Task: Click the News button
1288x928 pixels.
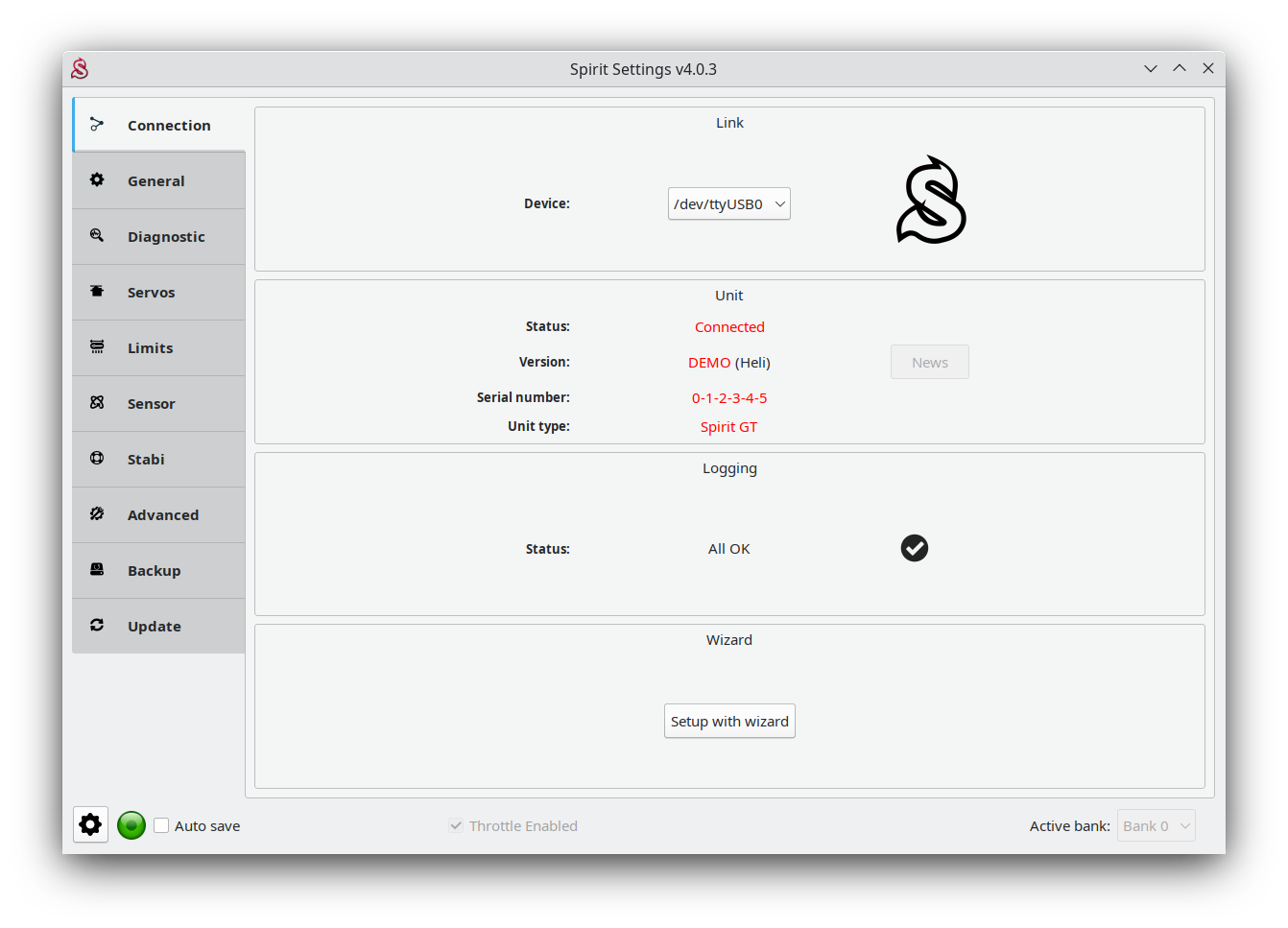Action: point(929,362)
